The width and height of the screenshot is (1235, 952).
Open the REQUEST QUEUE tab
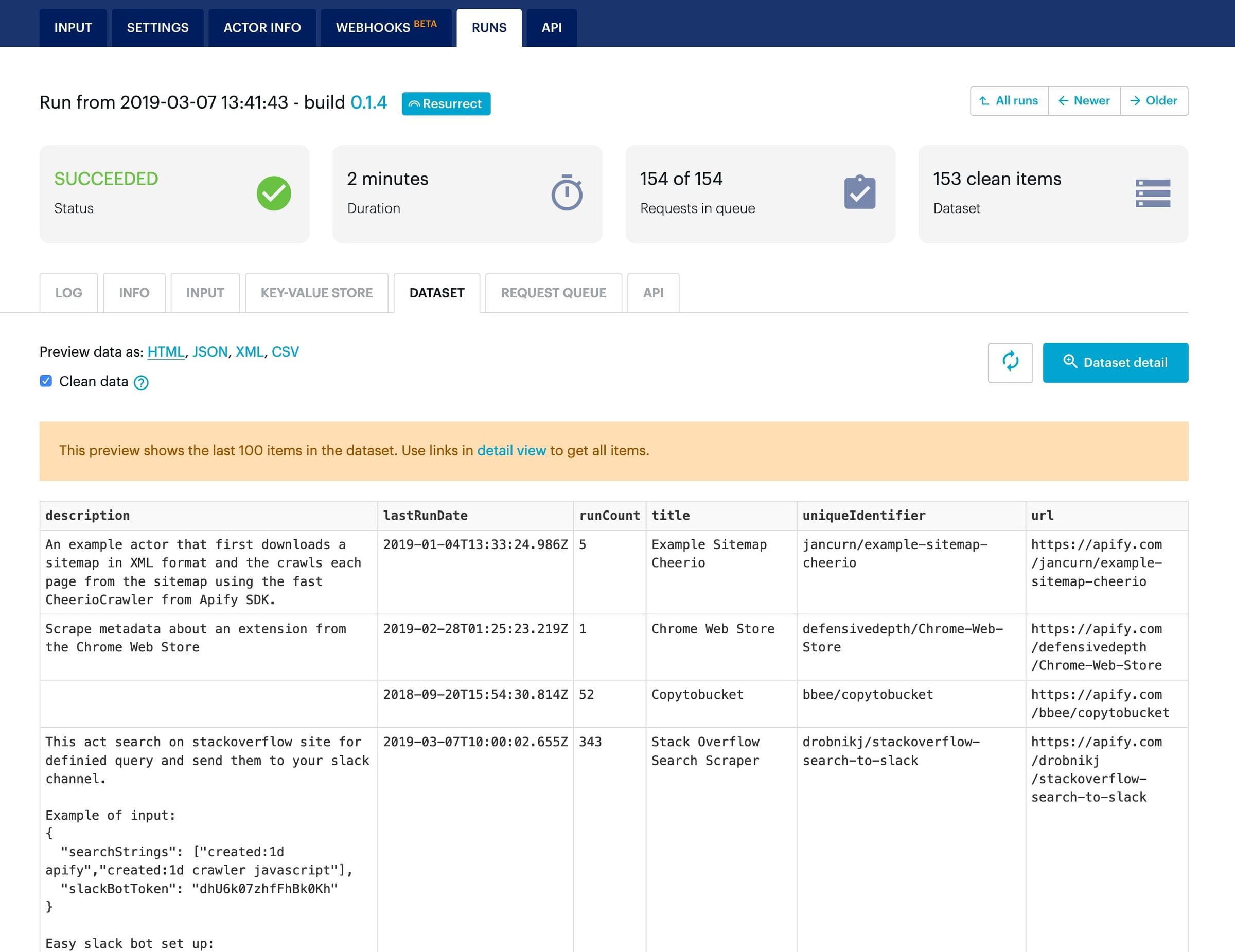553,293
